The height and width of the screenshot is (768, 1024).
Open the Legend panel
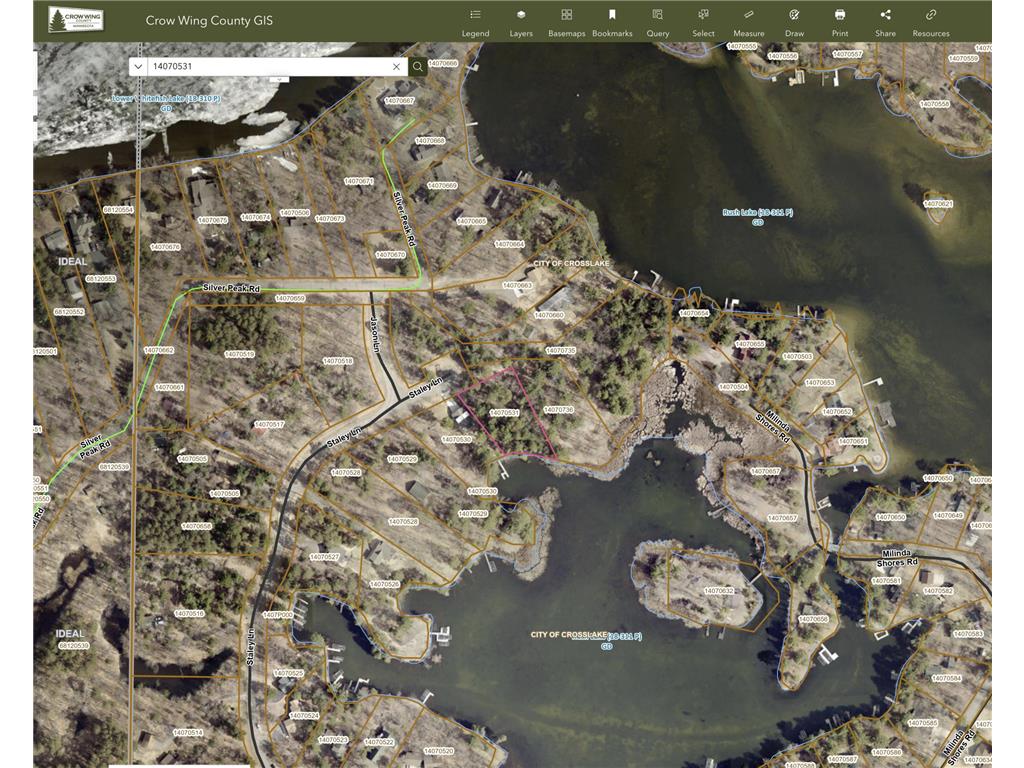[x=475, y=22]
